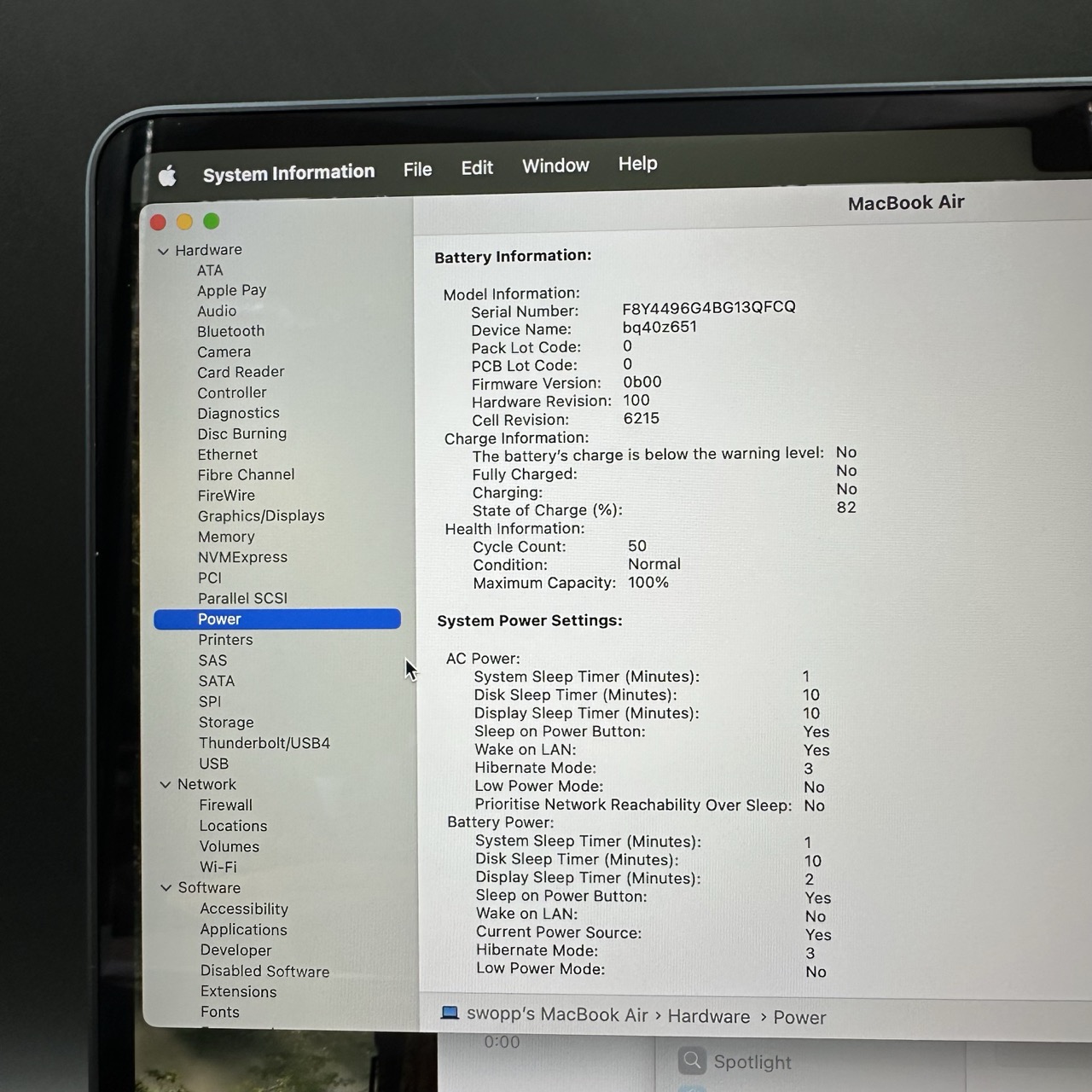Click device name value bq40z651
Screen dimensions: 1092x1092
tap(659, 327)
